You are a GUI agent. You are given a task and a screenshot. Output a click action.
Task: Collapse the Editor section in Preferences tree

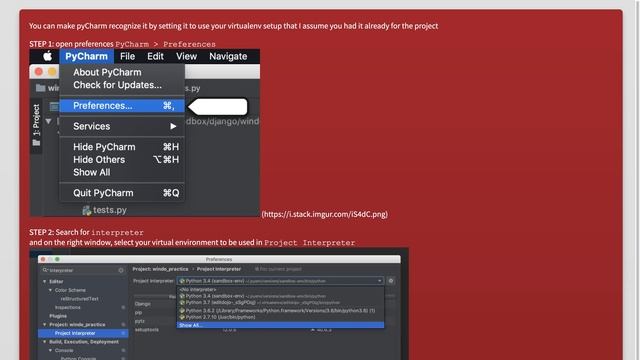(x=44, y=282)
